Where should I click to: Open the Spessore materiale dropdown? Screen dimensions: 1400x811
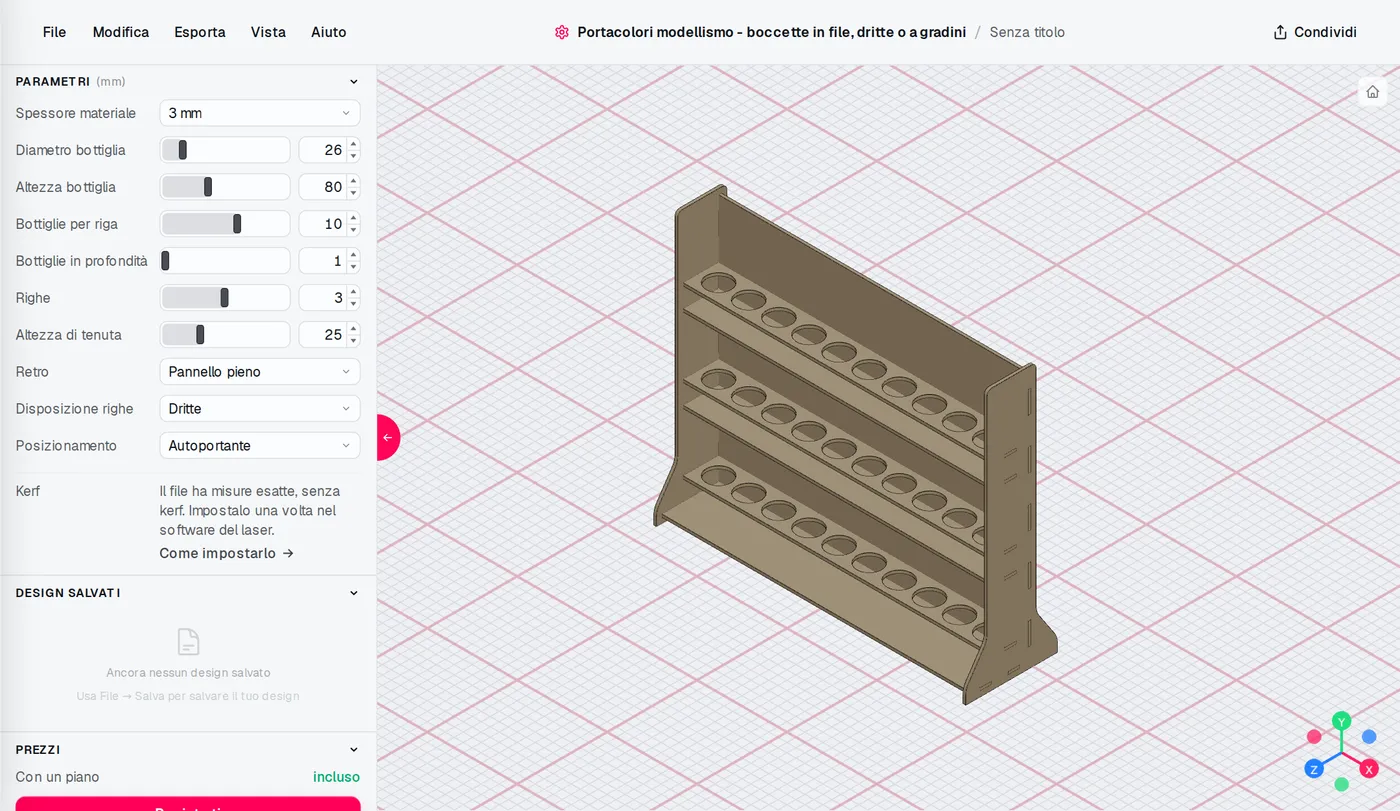[260, 113]
